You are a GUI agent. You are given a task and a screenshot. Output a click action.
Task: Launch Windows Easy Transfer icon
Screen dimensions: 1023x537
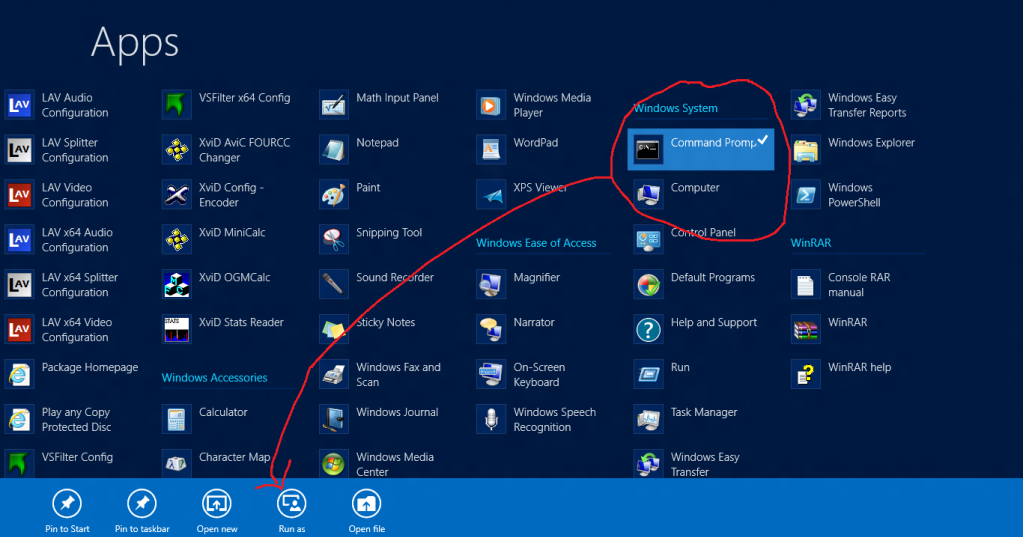pos(648,463)
